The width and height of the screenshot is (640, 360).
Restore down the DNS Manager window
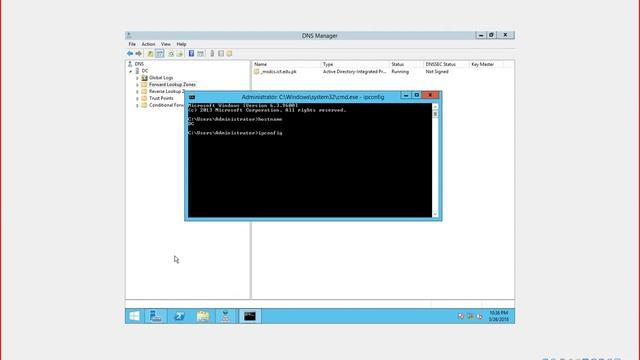pyautogui.click(x=491, y=36)
